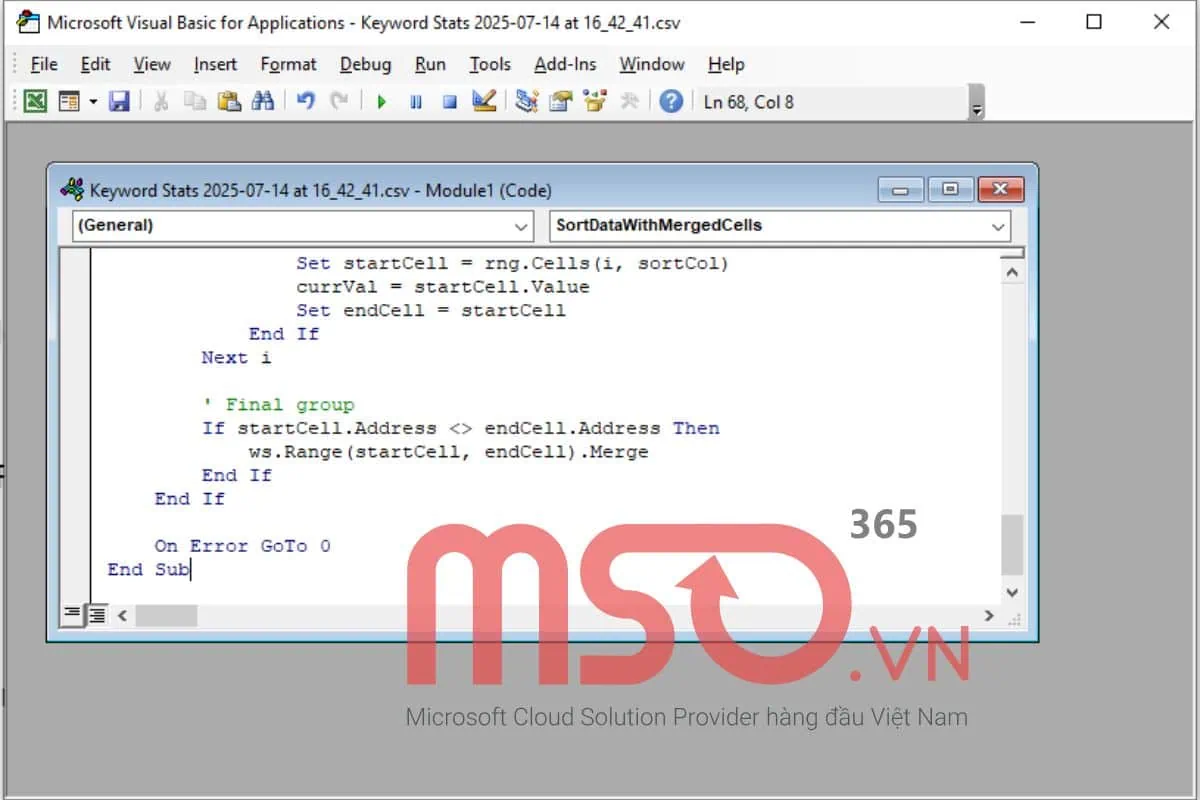This screenshot has width=1200, height=800.
Task: Click the code window vertical scrollbar thumb
Action: pyautogui.click(x=1012, y=545)
